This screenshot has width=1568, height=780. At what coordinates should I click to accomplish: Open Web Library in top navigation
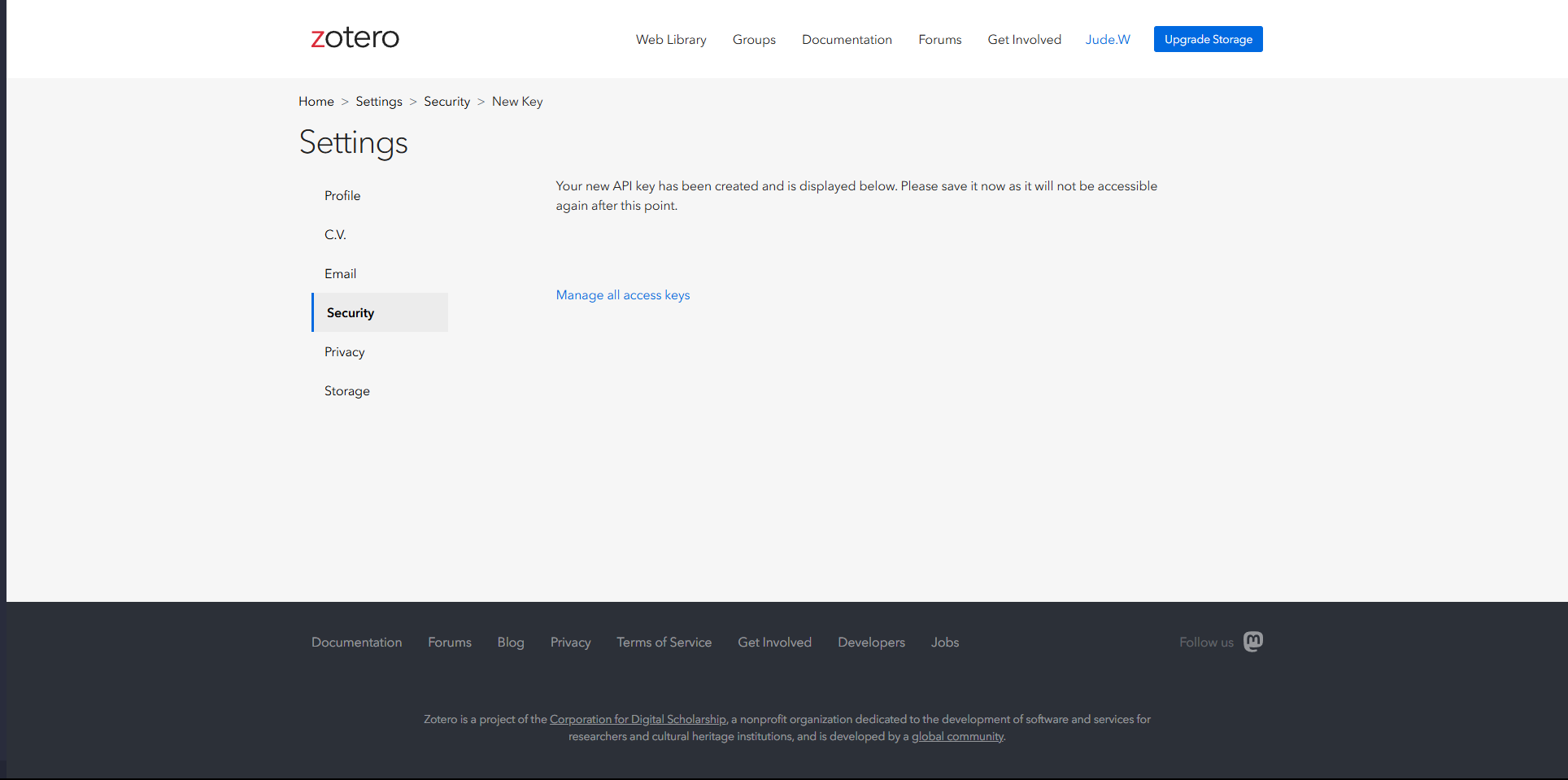[671, 39]
